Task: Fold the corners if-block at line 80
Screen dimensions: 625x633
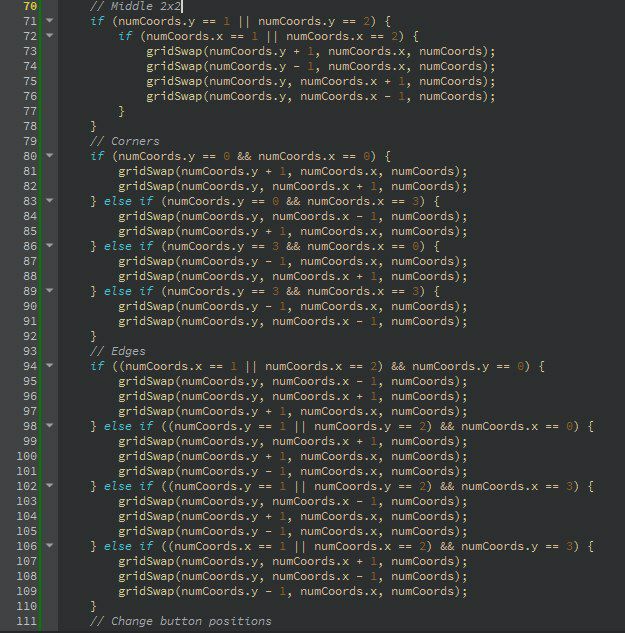Action: tap(50, 155)
